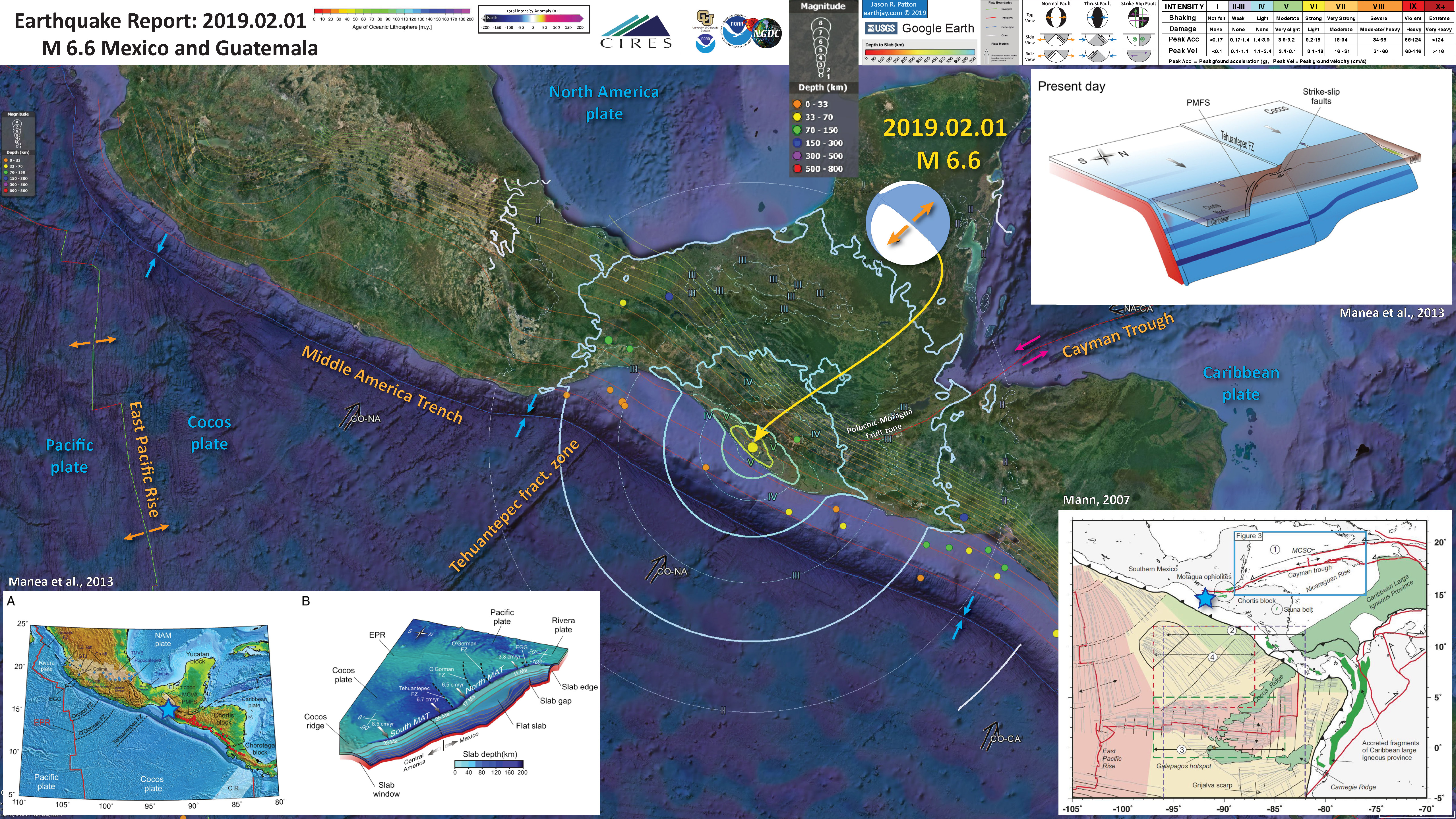The image size is (1456, 819).
Task: Click the Google Earth label
Action: click(938, 28)
